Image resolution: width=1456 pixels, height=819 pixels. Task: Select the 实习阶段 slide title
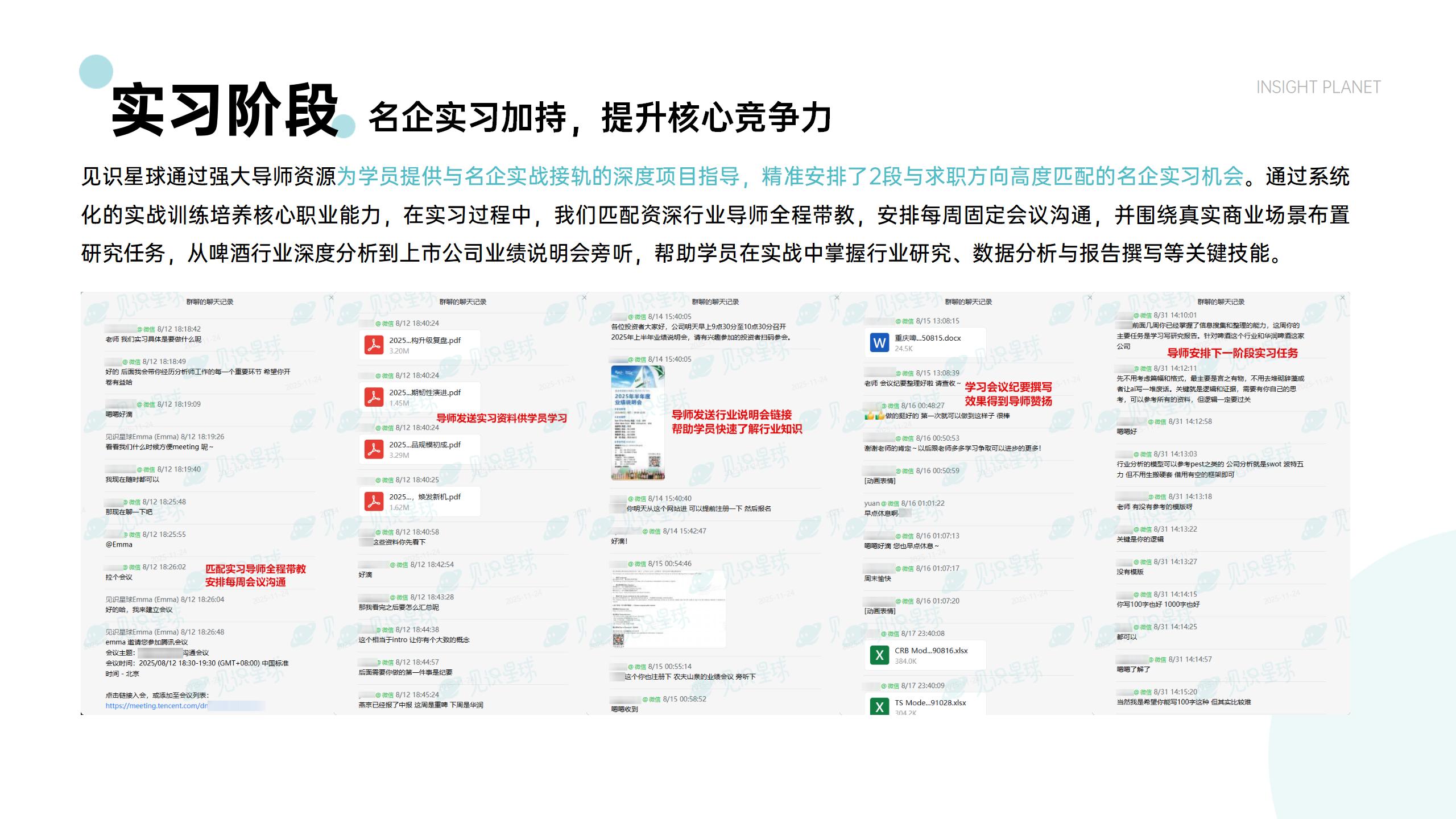pos(225,110)
